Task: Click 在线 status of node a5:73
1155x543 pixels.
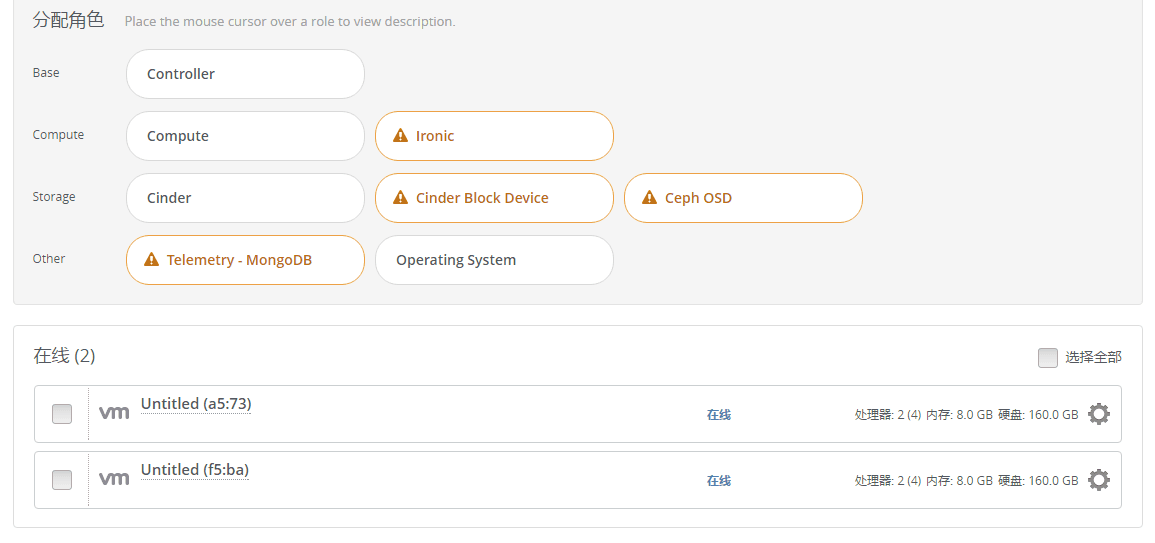Action: 719,415
